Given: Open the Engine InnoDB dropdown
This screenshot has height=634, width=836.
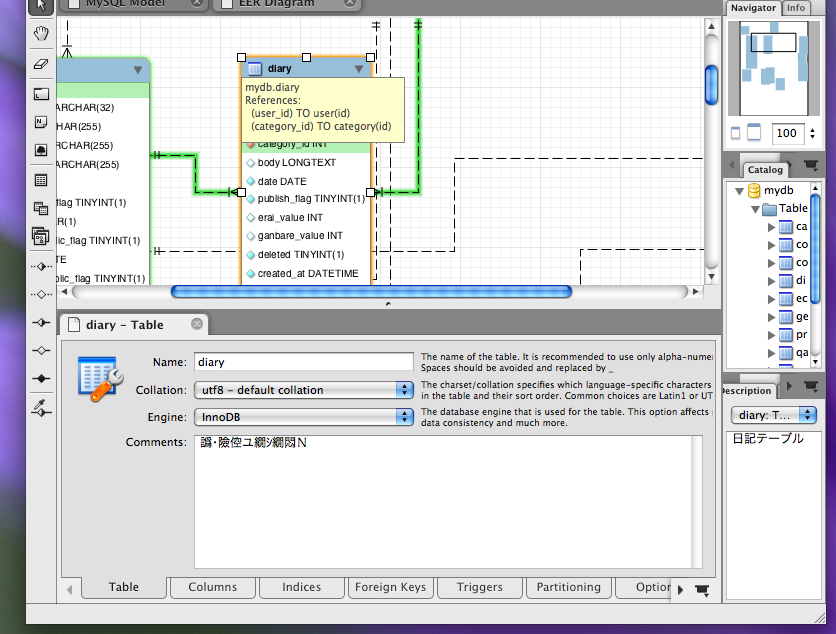Looking at the screenshot, I should click(x=302, y=417).
